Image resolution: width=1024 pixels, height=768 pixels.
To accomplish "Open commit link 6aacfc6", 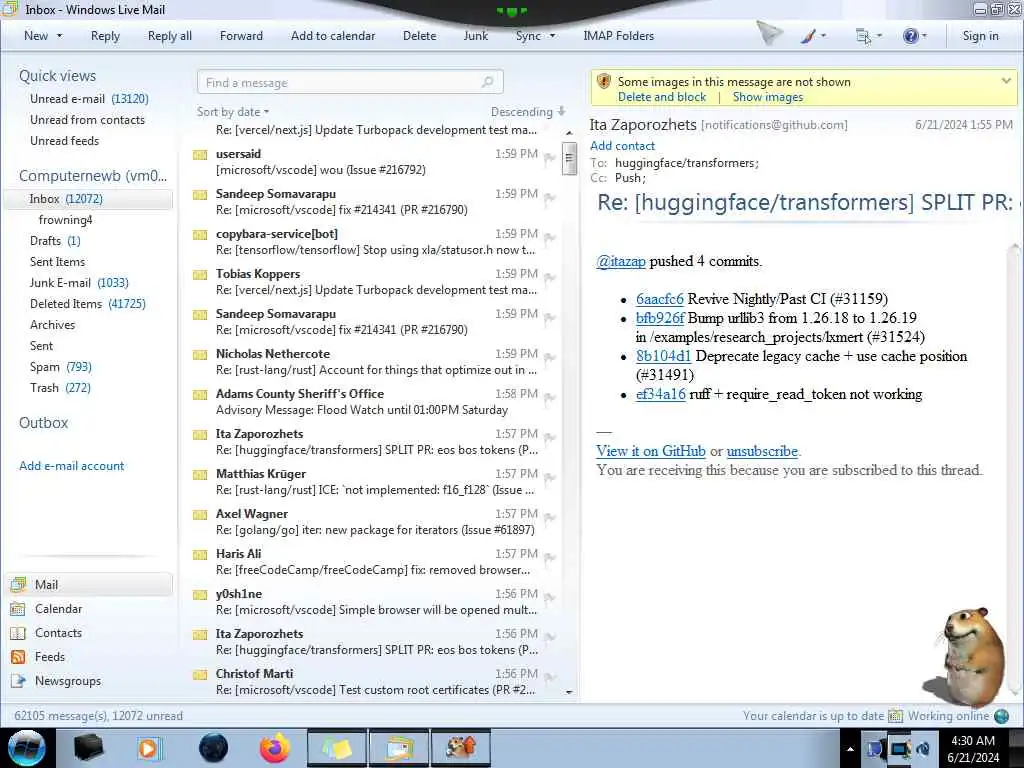I will point(660,299).
